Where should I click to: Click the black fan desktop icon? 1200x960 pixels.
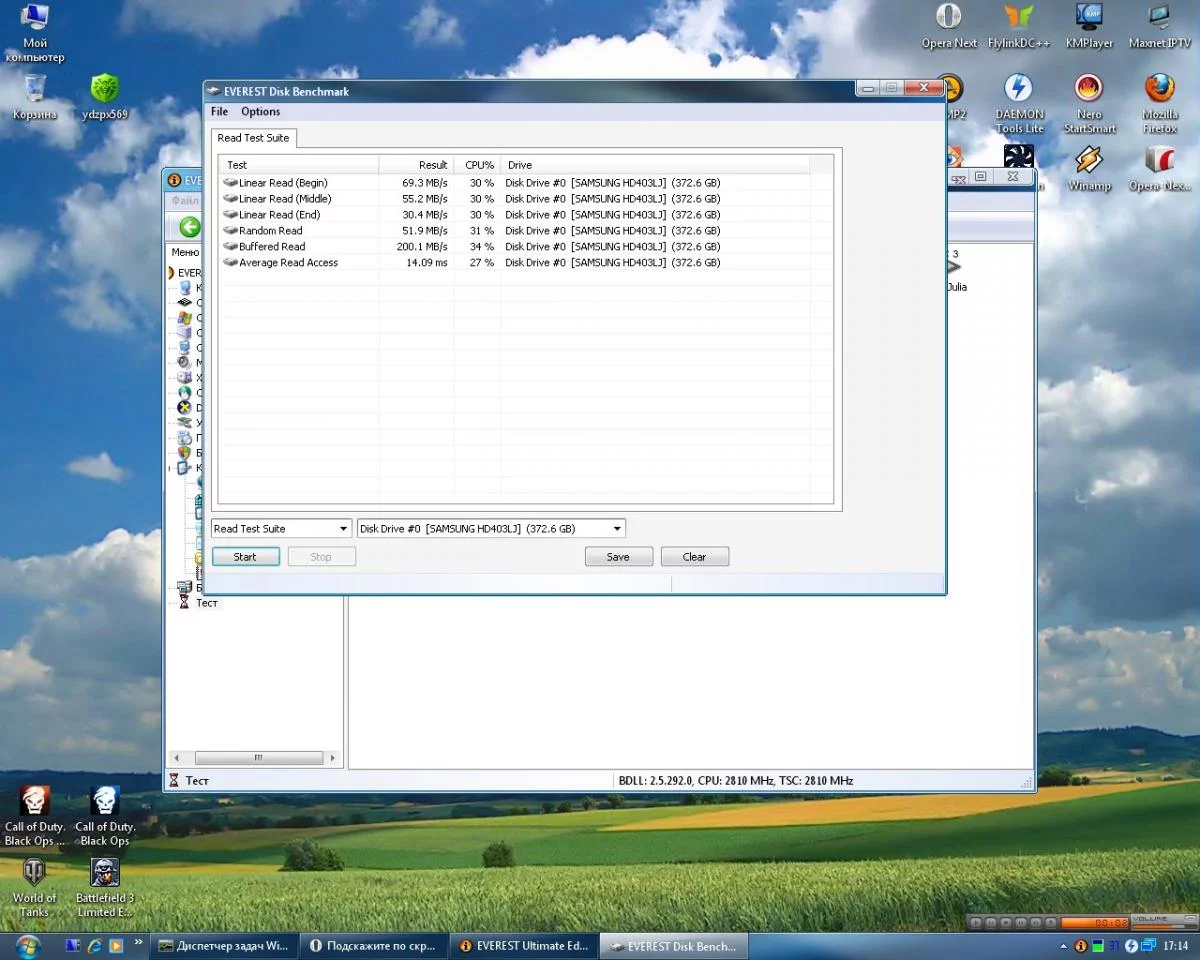pyautogui.click(x=1018, y=156)
